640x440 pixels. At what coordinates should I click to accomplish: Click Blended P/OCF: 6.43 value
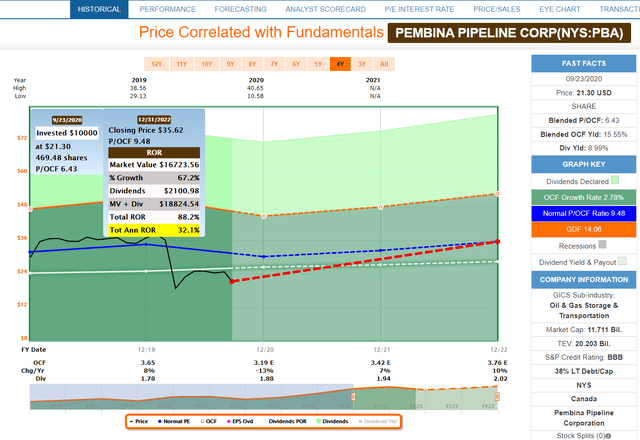click(584, 120)
